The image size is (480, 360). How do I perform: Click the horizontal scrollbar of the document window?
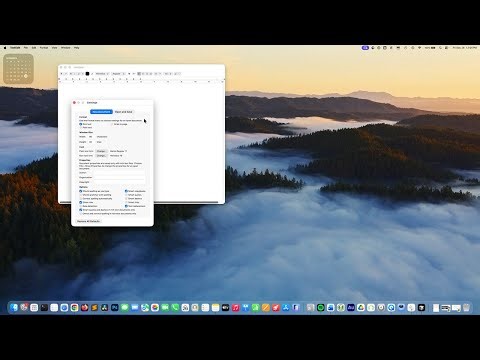pos(139,202)
